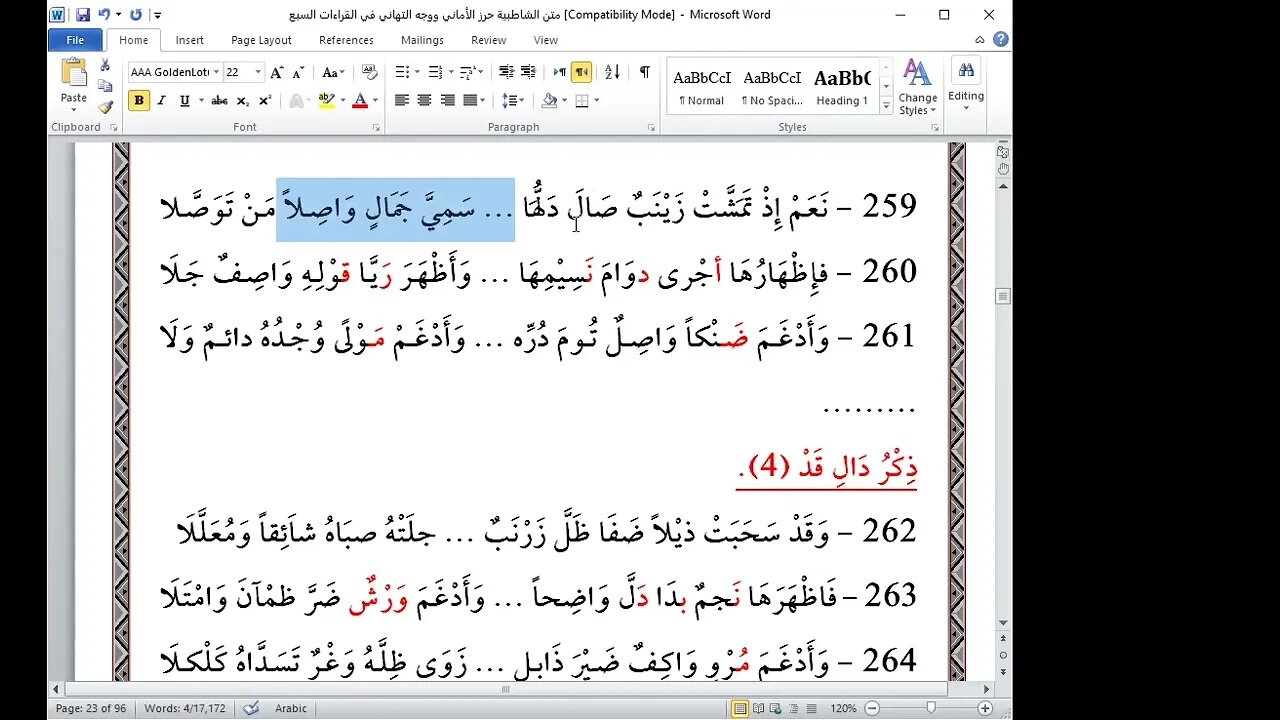Click the Save icon in the quick access toolbar
Viewport: 1280px width, 720px height.
point(83,15)
